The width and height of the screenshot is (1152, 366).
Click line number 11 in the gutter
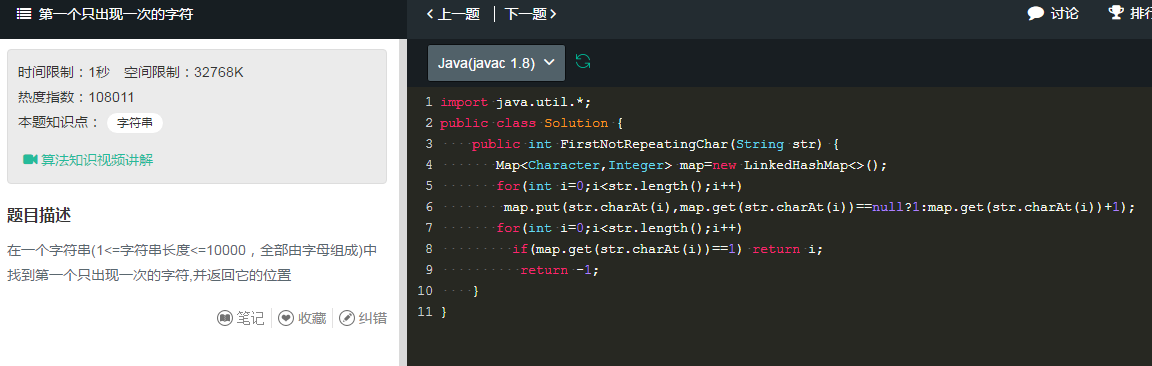coord(425,312)
